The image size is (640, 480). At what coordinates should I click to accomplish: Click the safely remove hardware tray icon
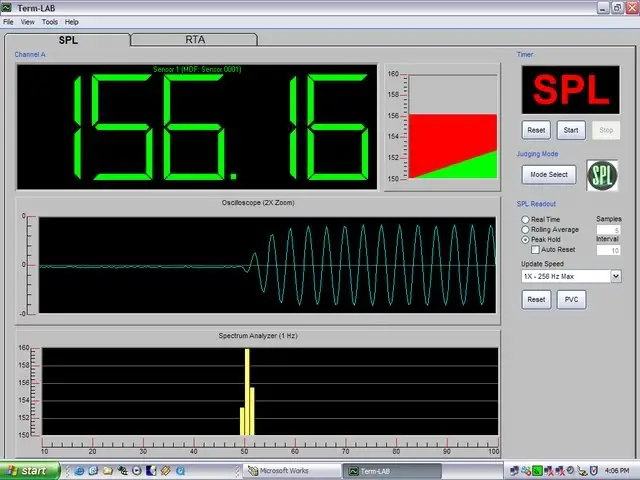(x=582, y=471)
